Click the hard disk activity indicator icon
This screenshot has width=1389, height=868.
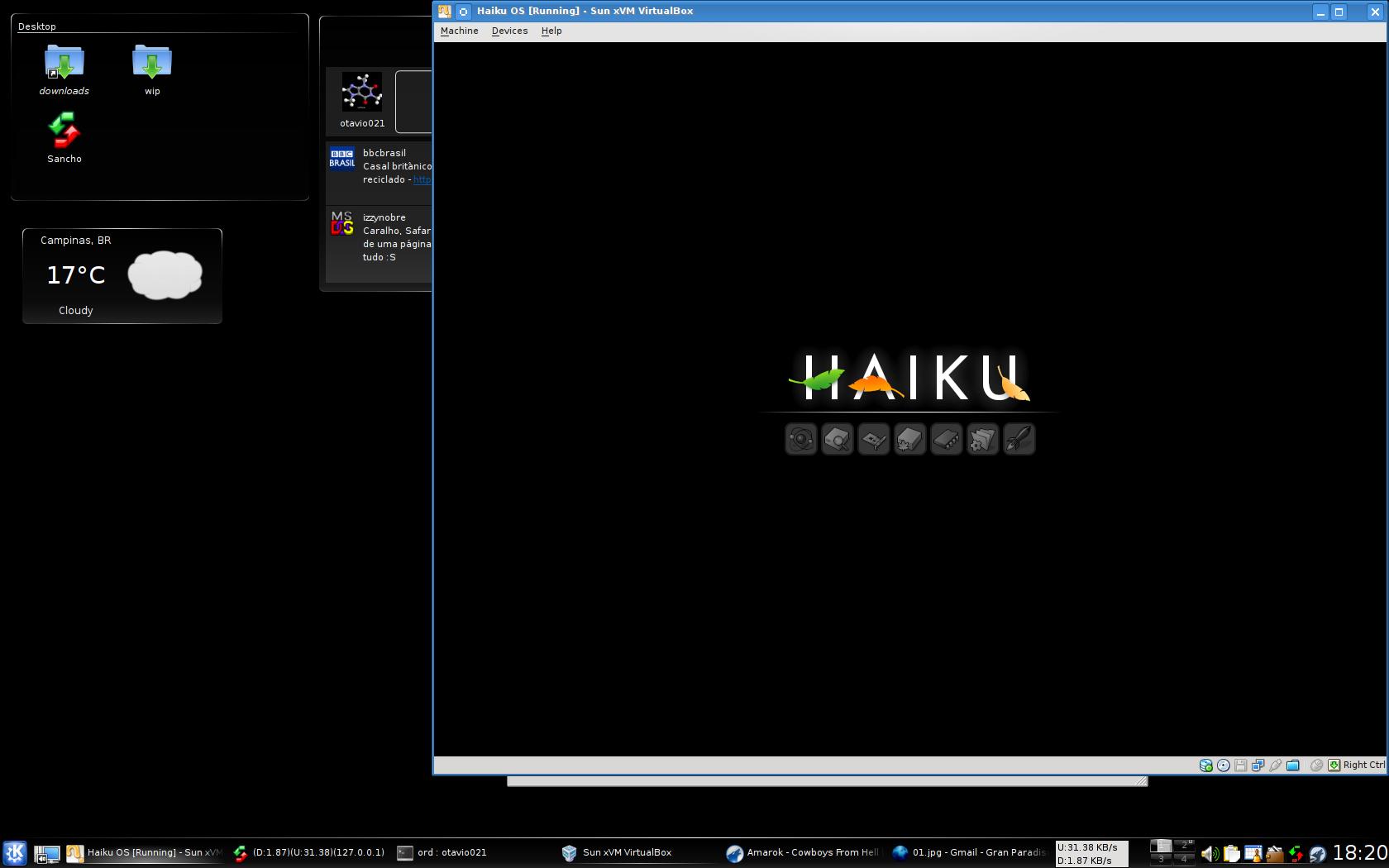[x=1205, y=765]
